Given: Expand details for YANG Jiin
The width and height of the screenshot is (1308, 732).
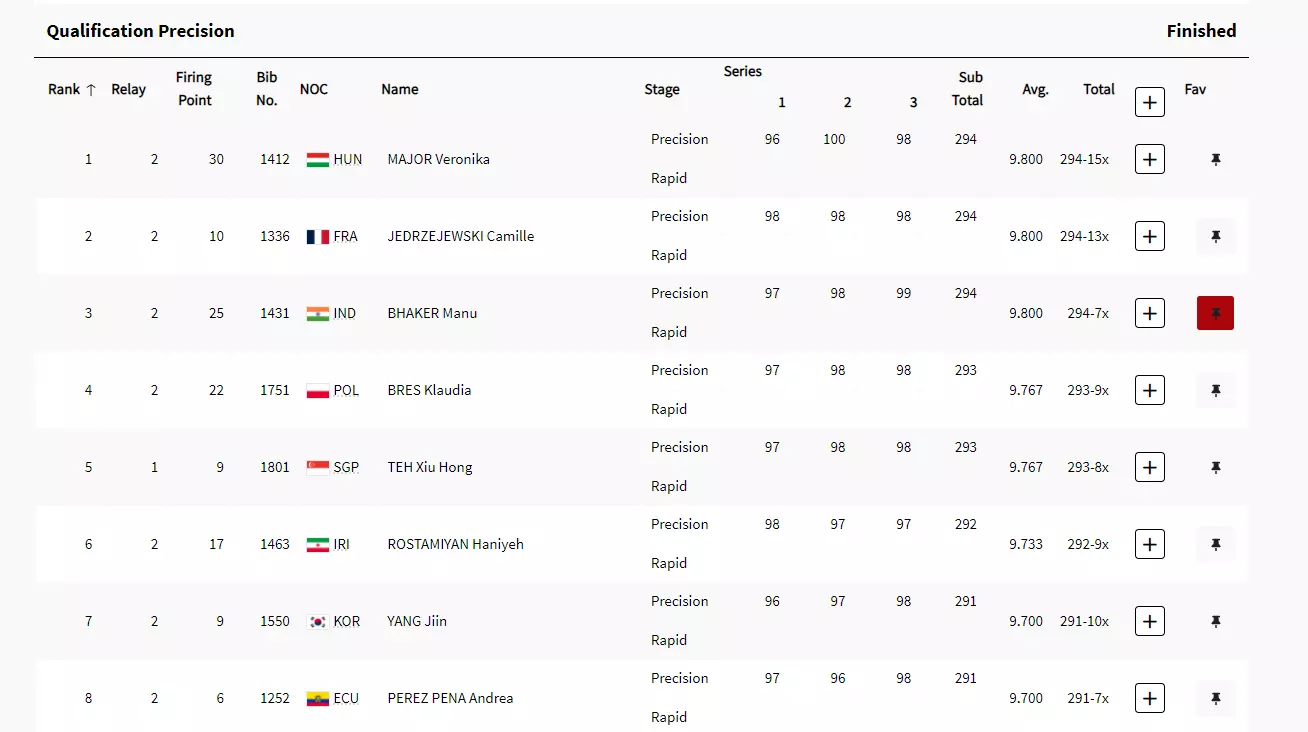Looking at the screenshot, I should pyautogui.click(x=1150, y=621).
